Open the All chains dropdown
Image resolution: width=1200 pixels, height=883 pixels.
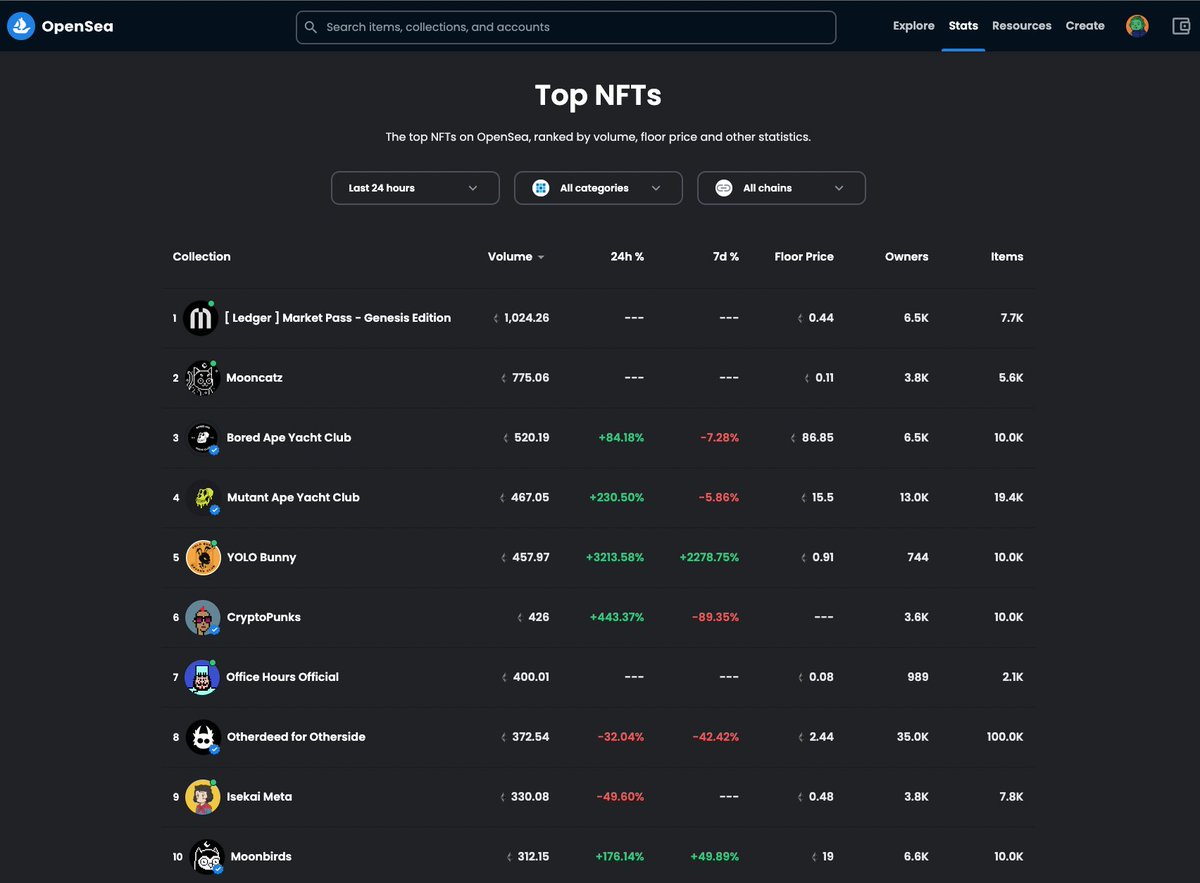click(781, 188)
